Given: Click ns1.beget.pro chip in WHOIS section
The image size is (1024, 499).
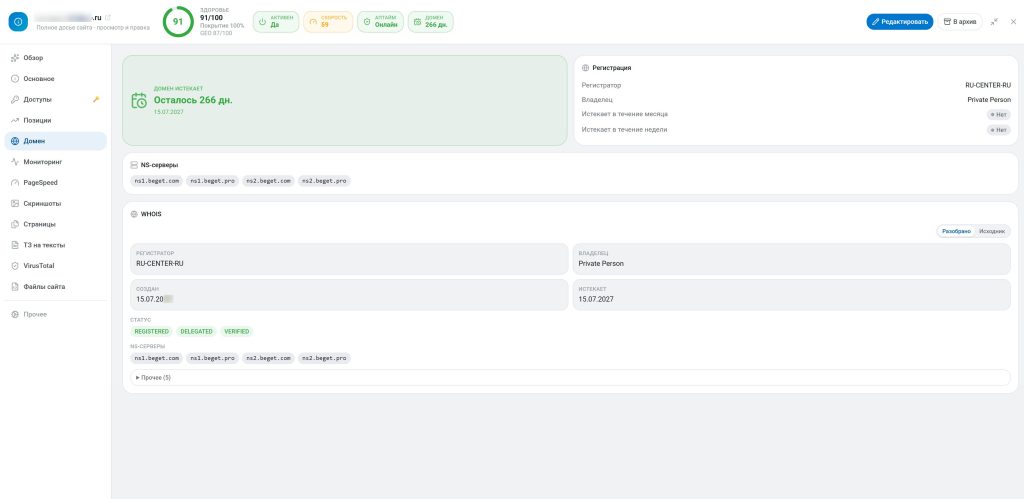Looking at the screenshot, I should (212, 359).
